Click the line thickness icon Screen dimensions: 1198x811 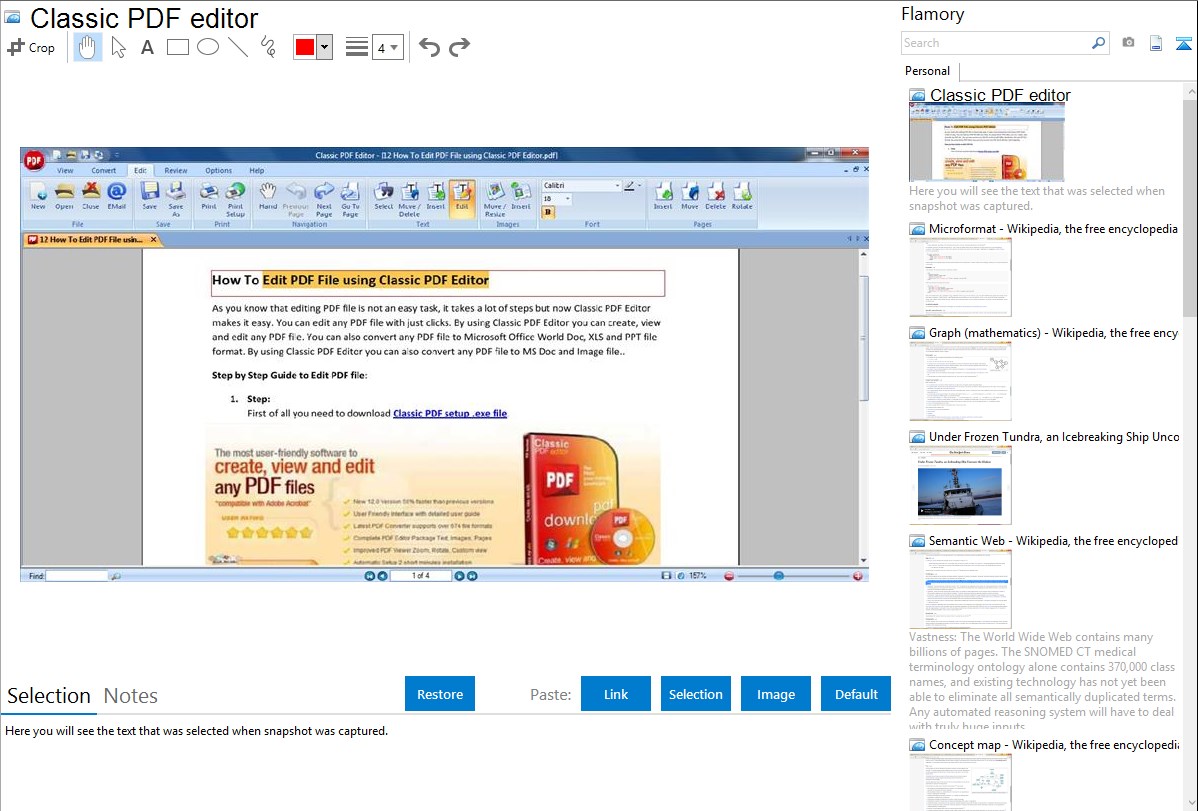pyautogui.click(x=357, y=47)
